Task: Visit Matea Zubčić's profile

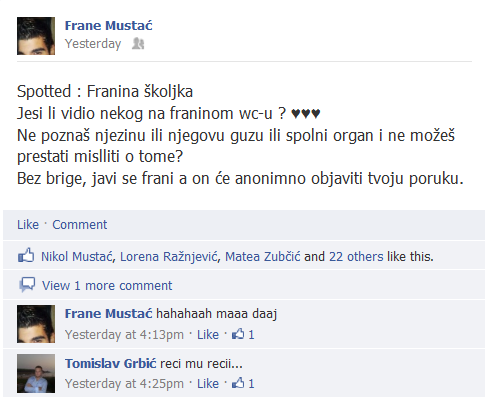Action: pos(262,257)
